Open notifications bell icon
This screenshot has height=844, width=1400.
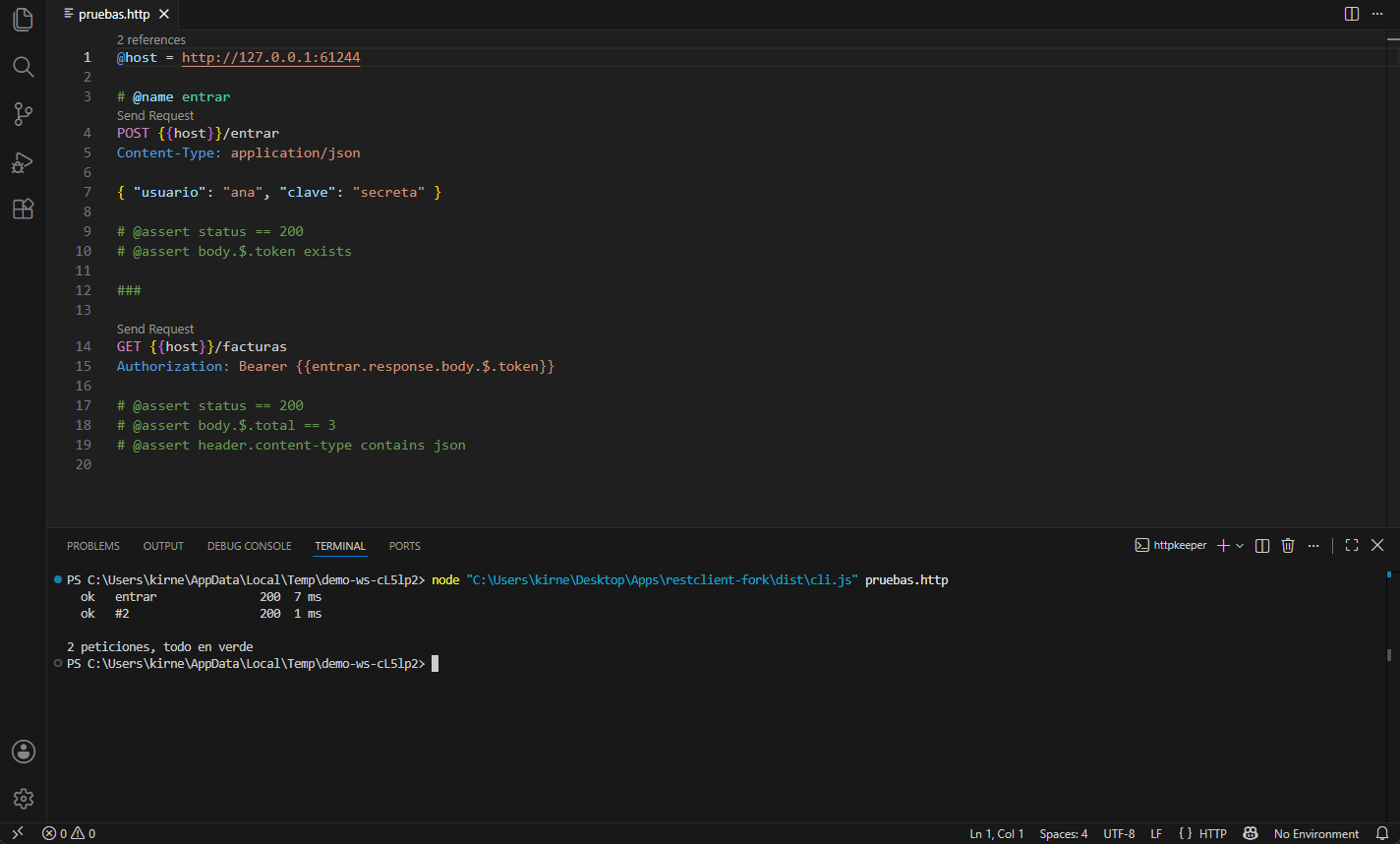1381,833
